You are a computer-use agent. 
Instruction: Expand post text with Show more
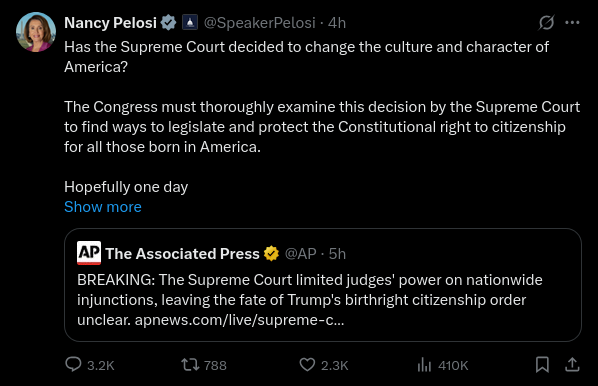click(x=103, y=207)
